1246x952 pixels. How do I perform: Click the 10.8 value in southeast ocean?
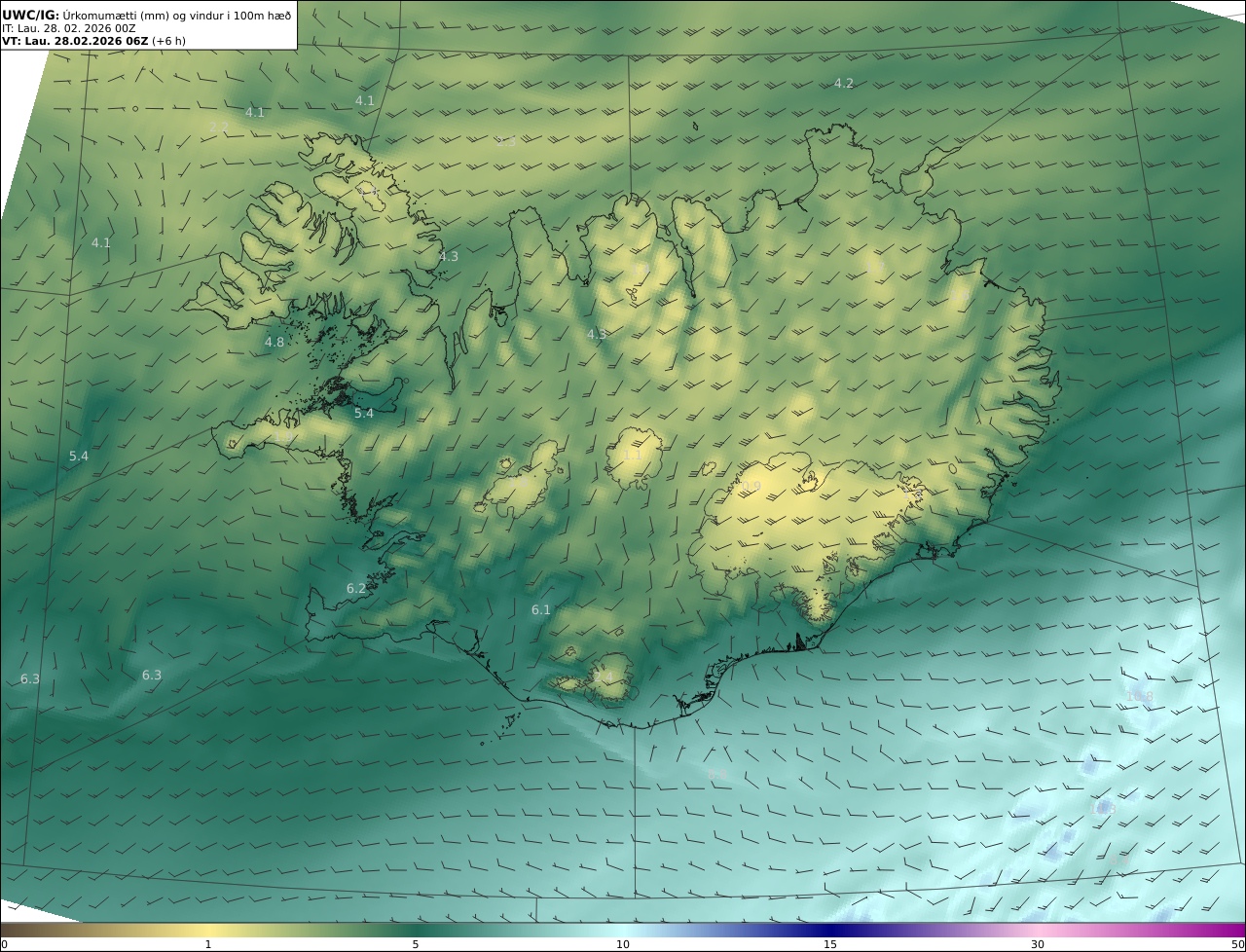pyautogui.click(x=1139, y=697)
